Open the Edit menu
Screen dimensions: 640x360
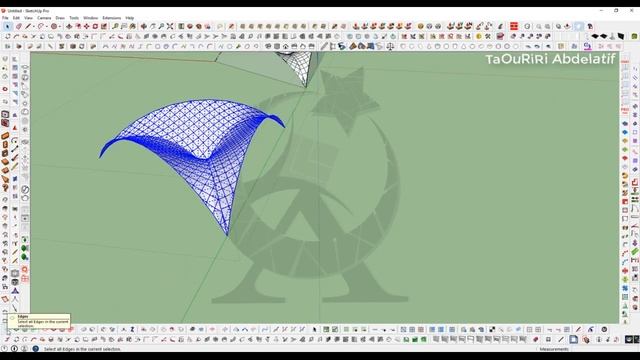click(16, 18)
